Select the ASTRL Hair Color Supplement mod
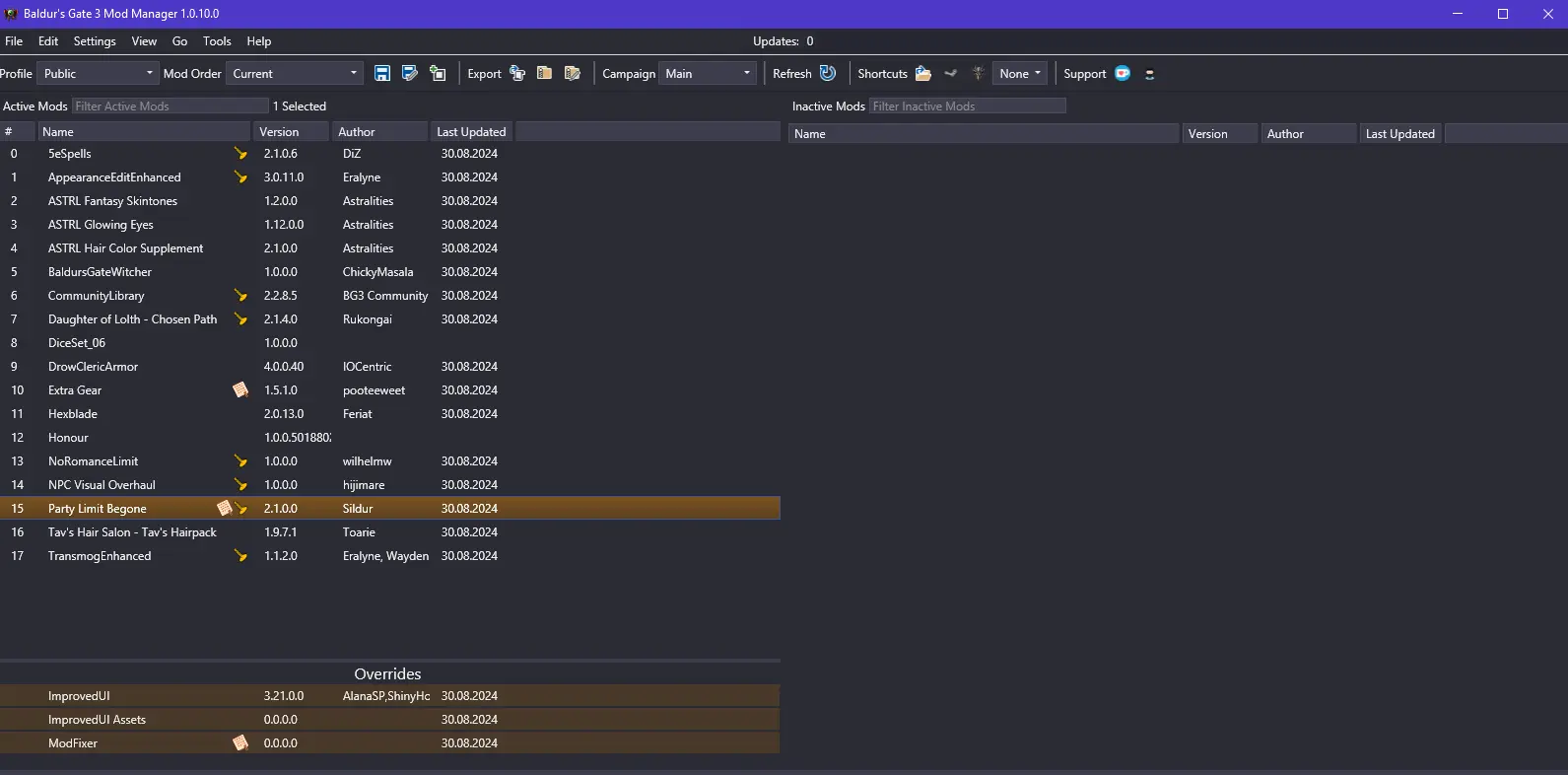Viewport: 1568px width, 775px height. pos(390,248)
